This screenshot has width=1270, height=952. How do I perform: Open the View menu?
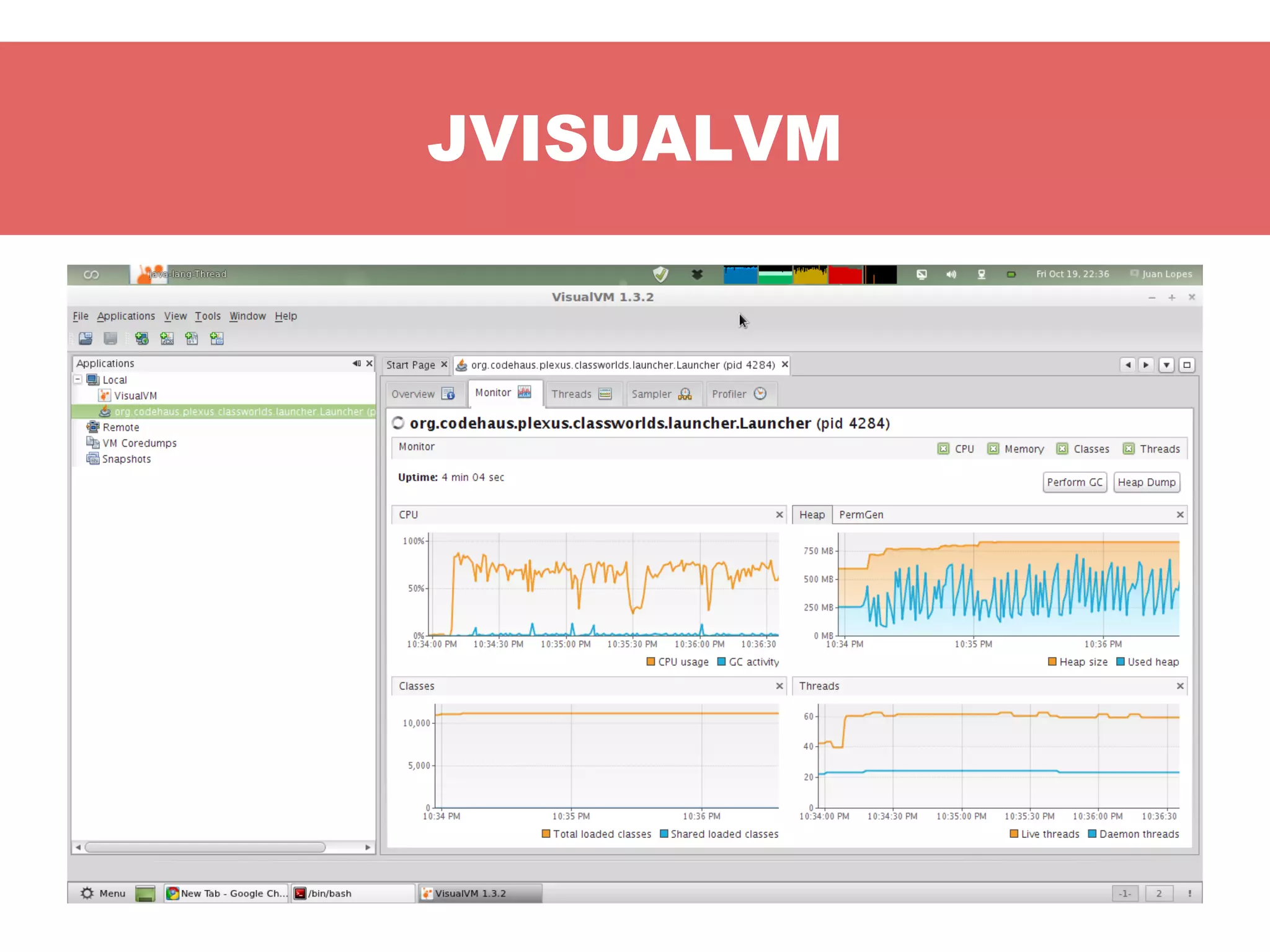pyautogui.click(x=175, y=316)
